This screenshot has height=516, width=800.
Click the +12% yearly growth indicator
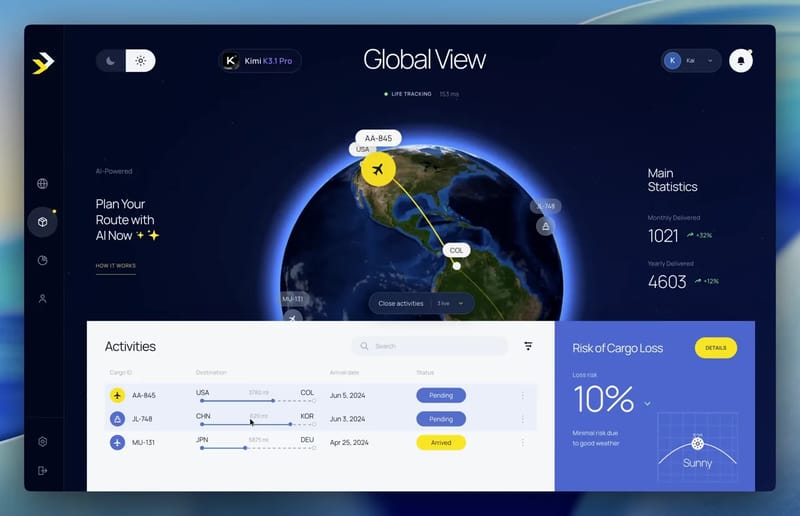pos(707,281)
